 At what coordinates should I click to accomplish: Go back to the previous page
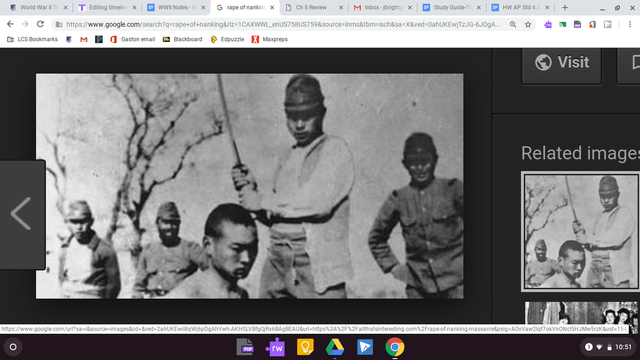pyautogui.click(x=10, y=24)
